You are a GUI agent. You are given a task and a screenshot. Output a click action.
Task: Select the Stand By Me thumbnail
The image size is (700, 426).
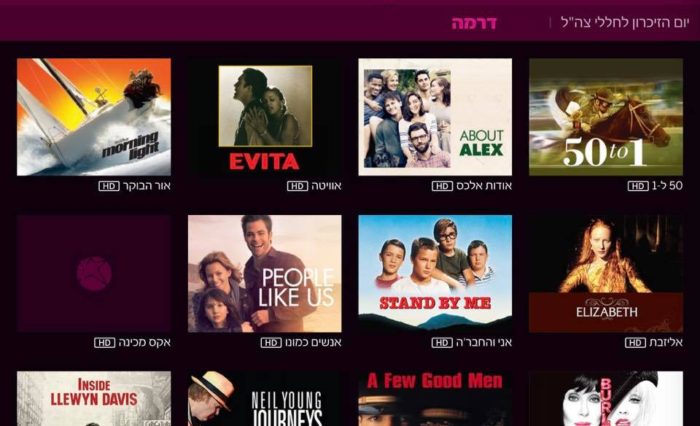pos(435,274)
